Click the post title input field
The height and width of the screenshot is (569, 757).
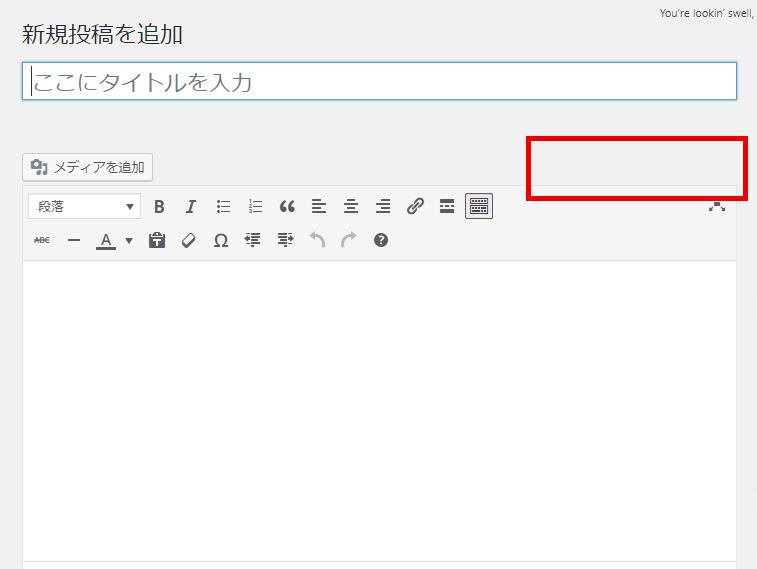pyautogui.click(x=379, y=82)
